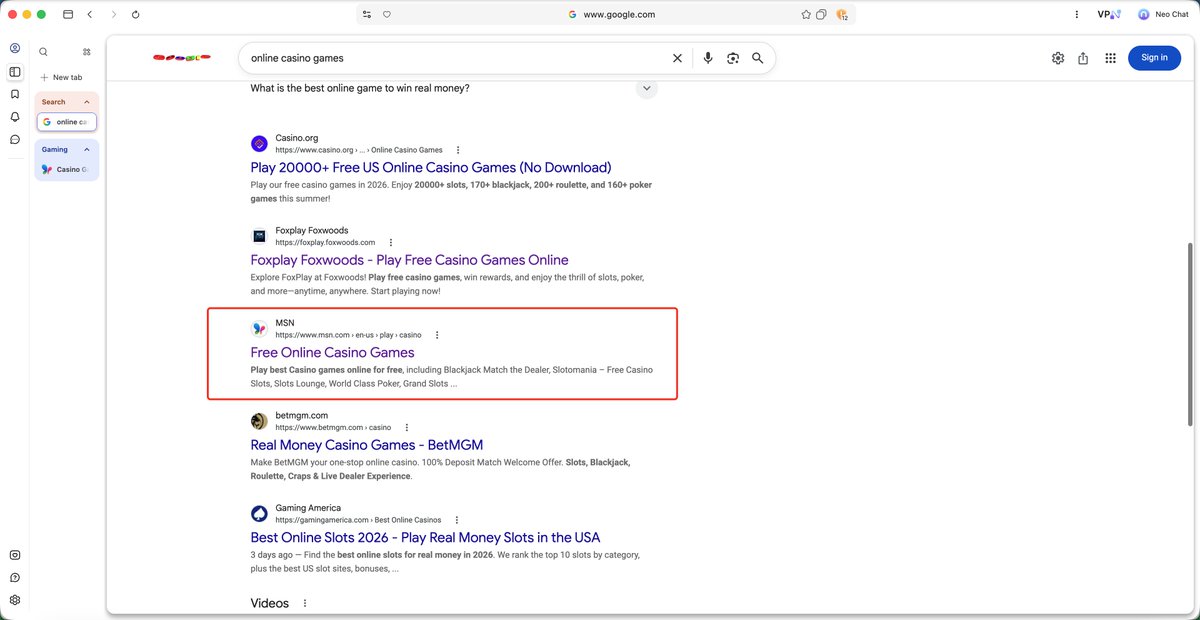Open the three-dot menu beside the betmgm.com result

(407, 427)
